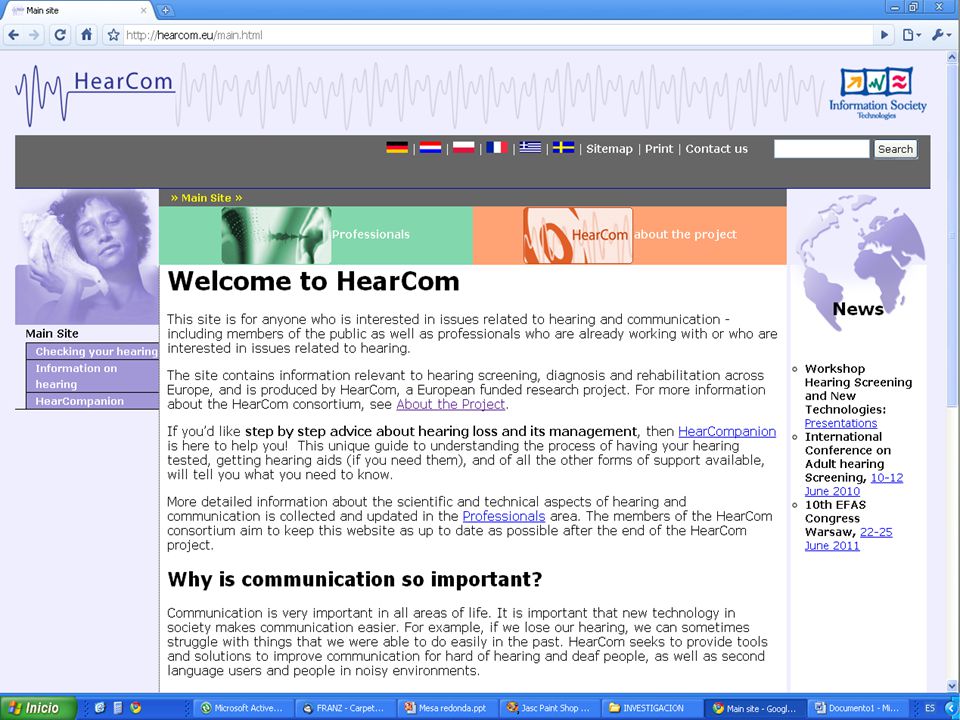The height and width of the screenshot is (720, 960).
Task: Click the News heading over the globe
Action: pyautogui.click(x=858, y=309)
